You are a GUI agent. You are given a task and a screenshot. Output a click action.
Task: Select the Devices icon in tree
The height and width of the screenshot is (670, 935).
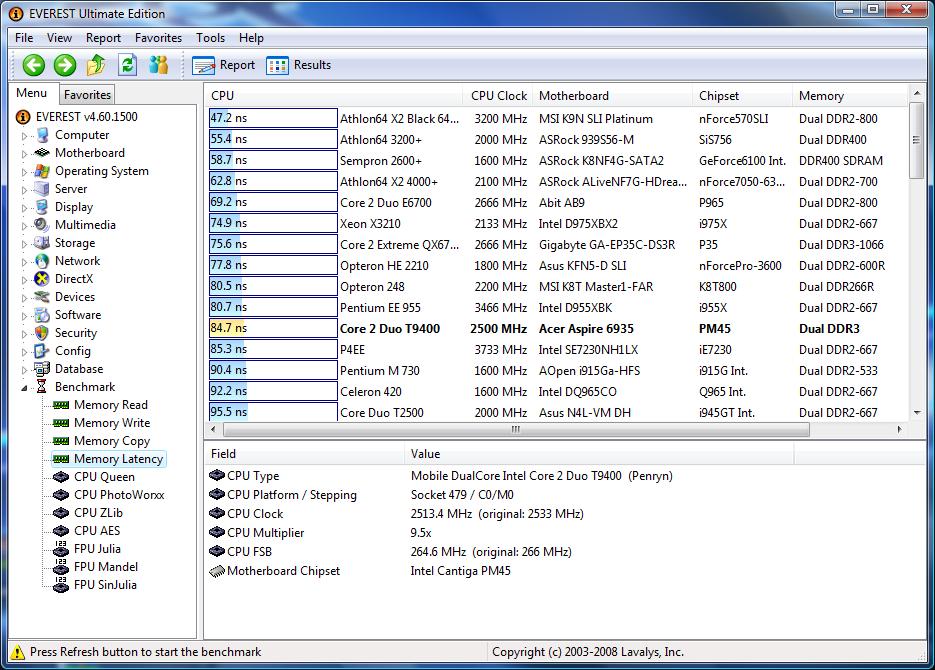pyautogui.click(x=42, y=297)
